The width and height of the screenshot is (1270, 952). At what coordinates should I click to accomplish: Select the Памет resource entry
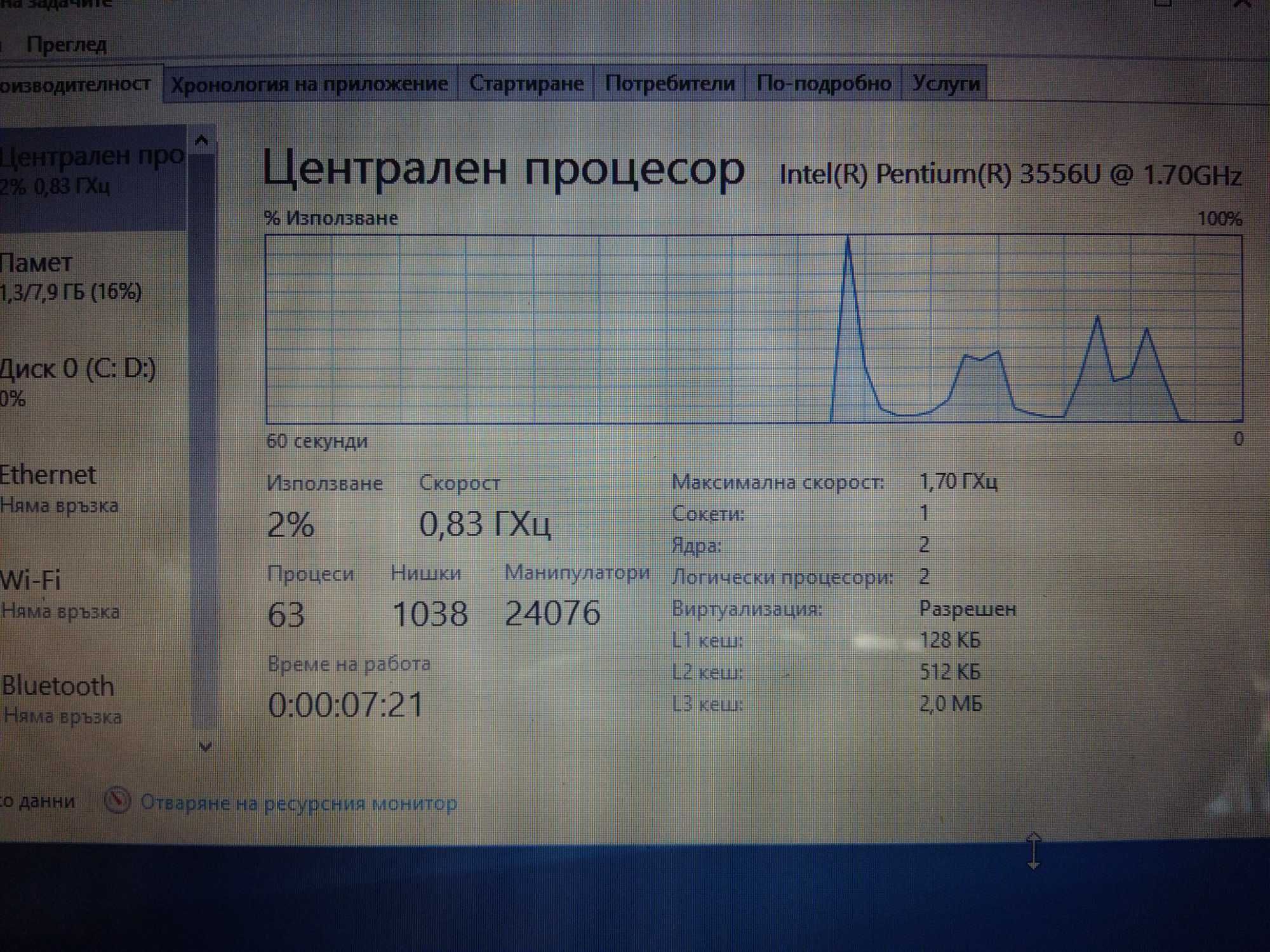[93, 277]
